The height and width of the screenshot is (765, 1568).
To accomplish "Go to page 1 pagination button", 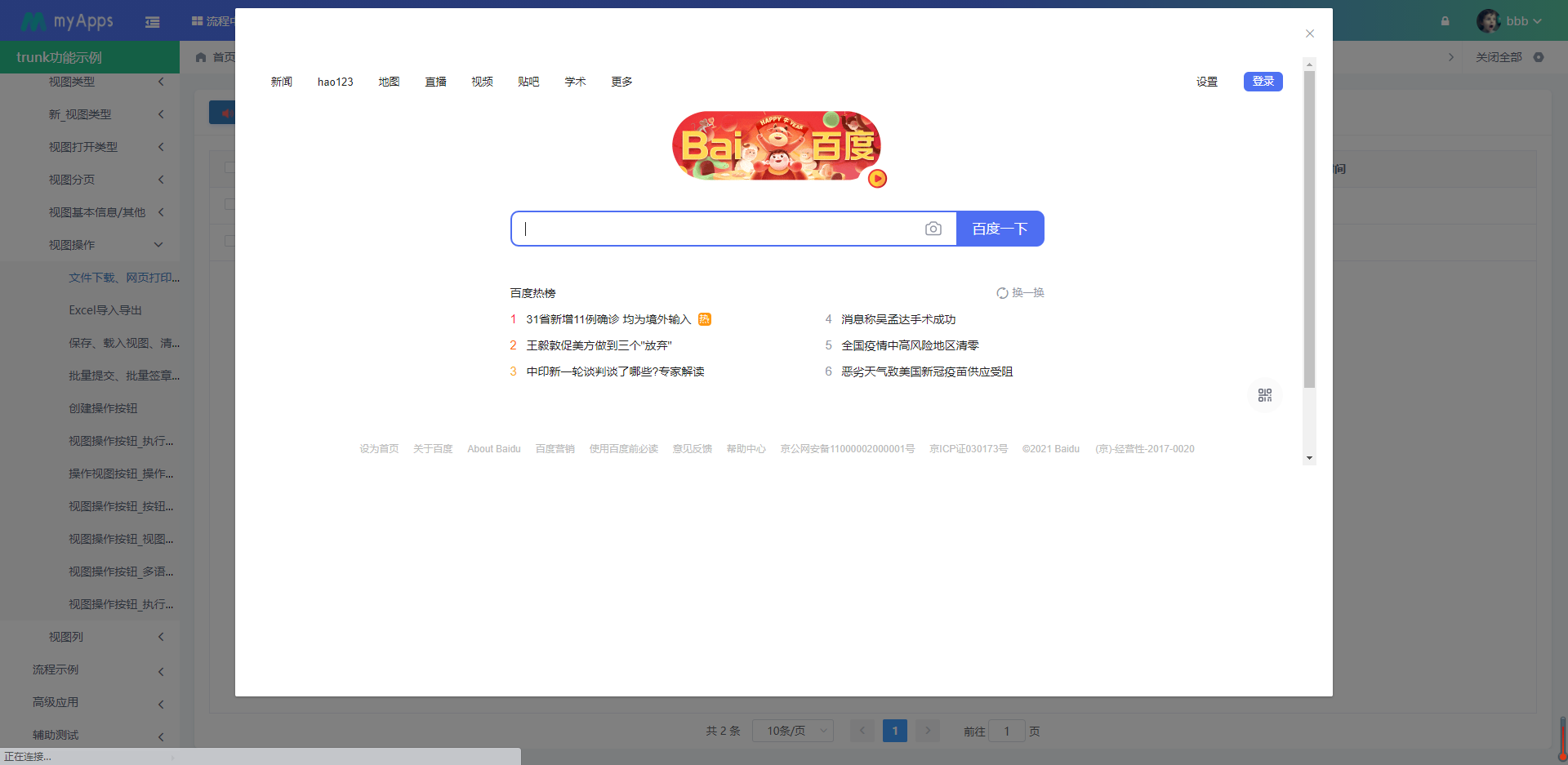I will pyautogui.click(x=895, y=731).
